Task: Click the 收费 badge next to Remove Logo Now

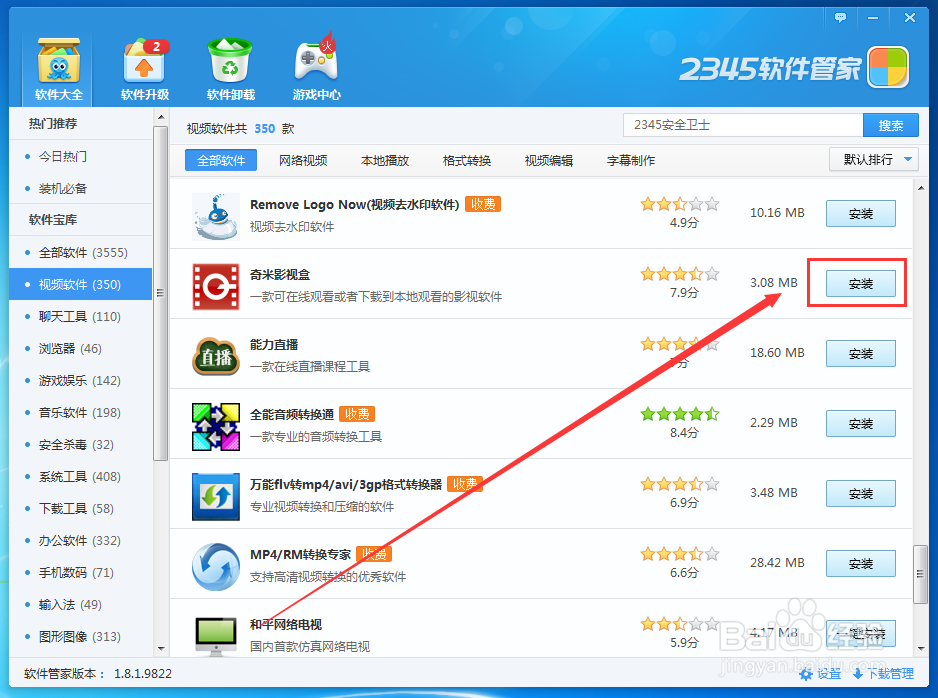Action: pos(483,204)
